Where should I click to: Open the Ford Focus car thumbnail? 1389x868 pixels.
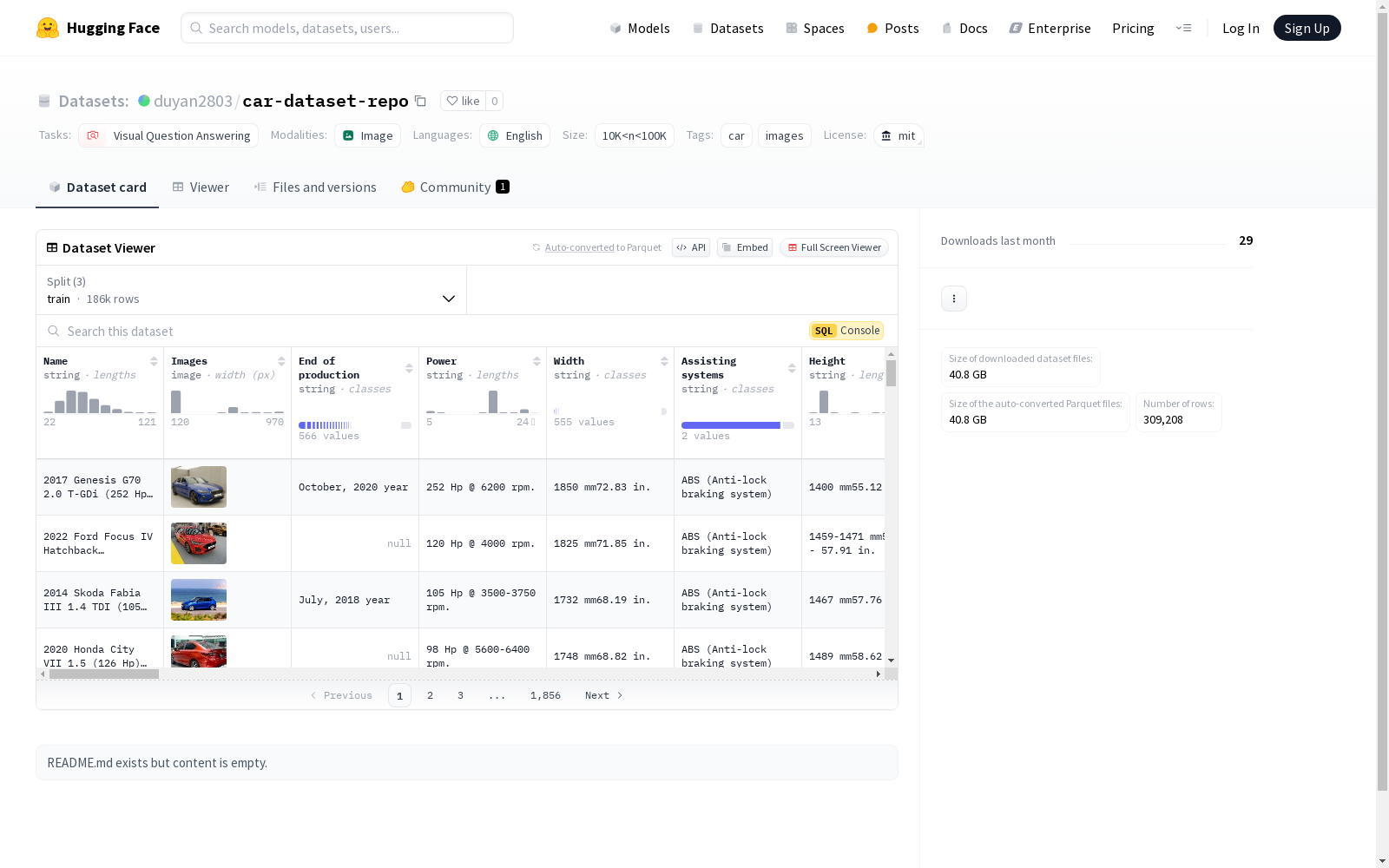click(x=199, y=543)
